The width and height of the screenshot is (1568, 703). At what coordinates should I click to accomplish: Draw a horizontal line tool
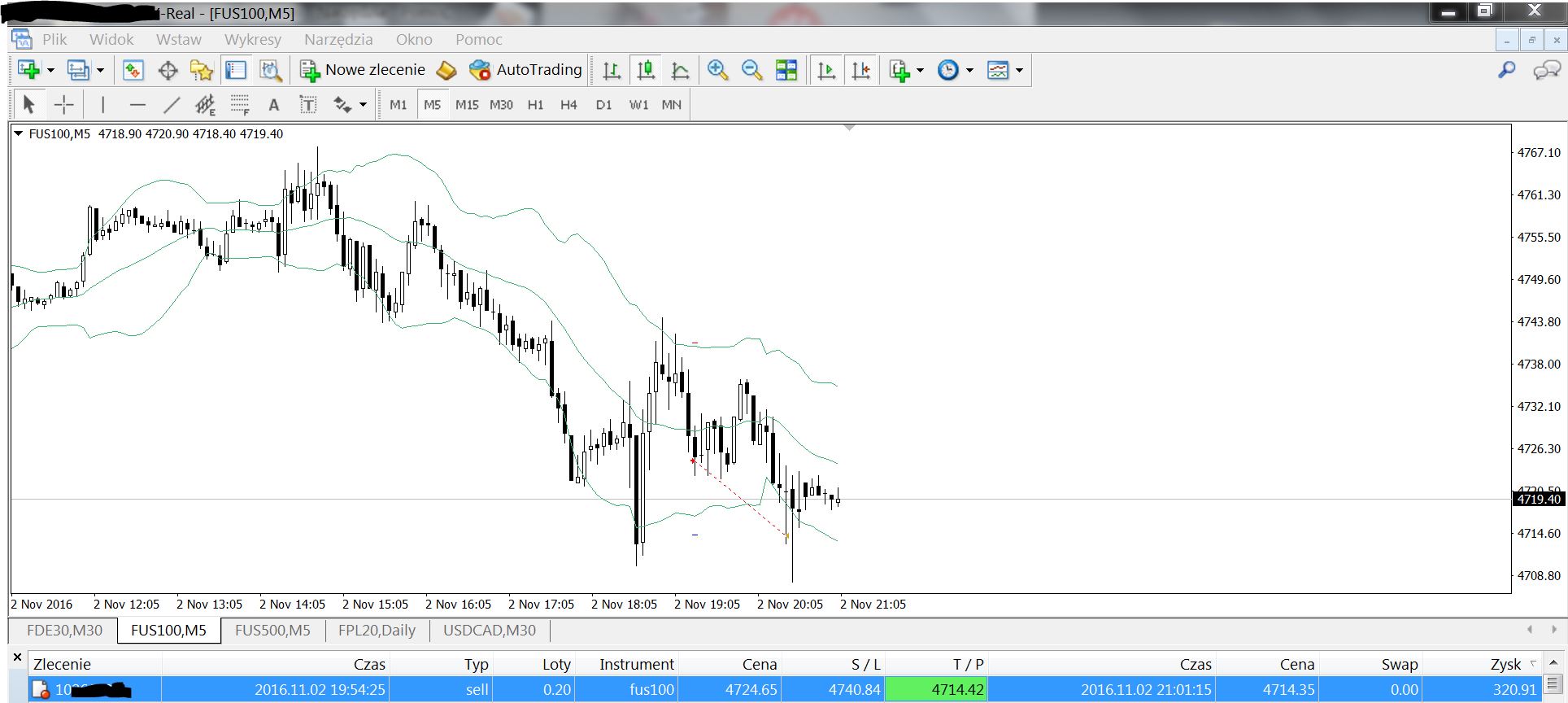(137, 104)
